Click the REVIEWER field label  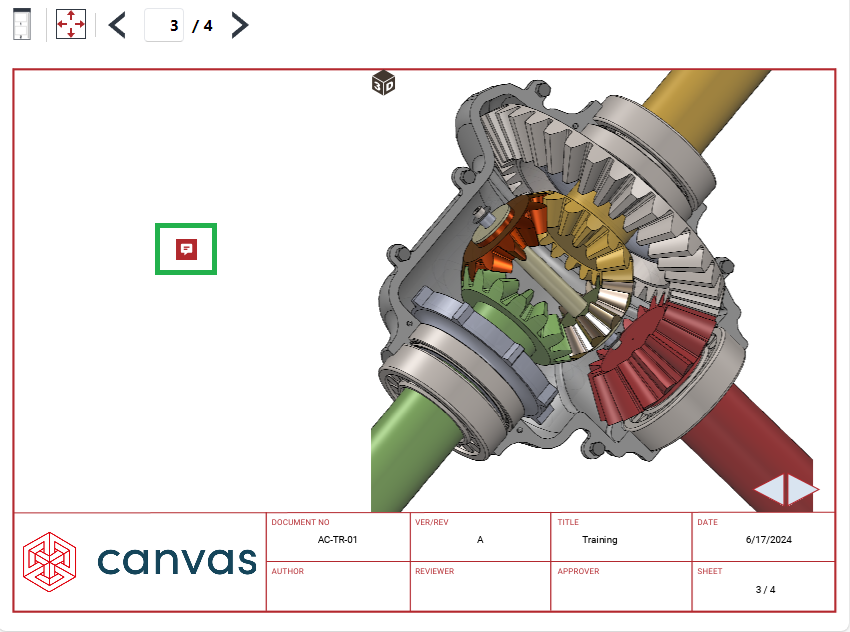(x=435, y=571)
